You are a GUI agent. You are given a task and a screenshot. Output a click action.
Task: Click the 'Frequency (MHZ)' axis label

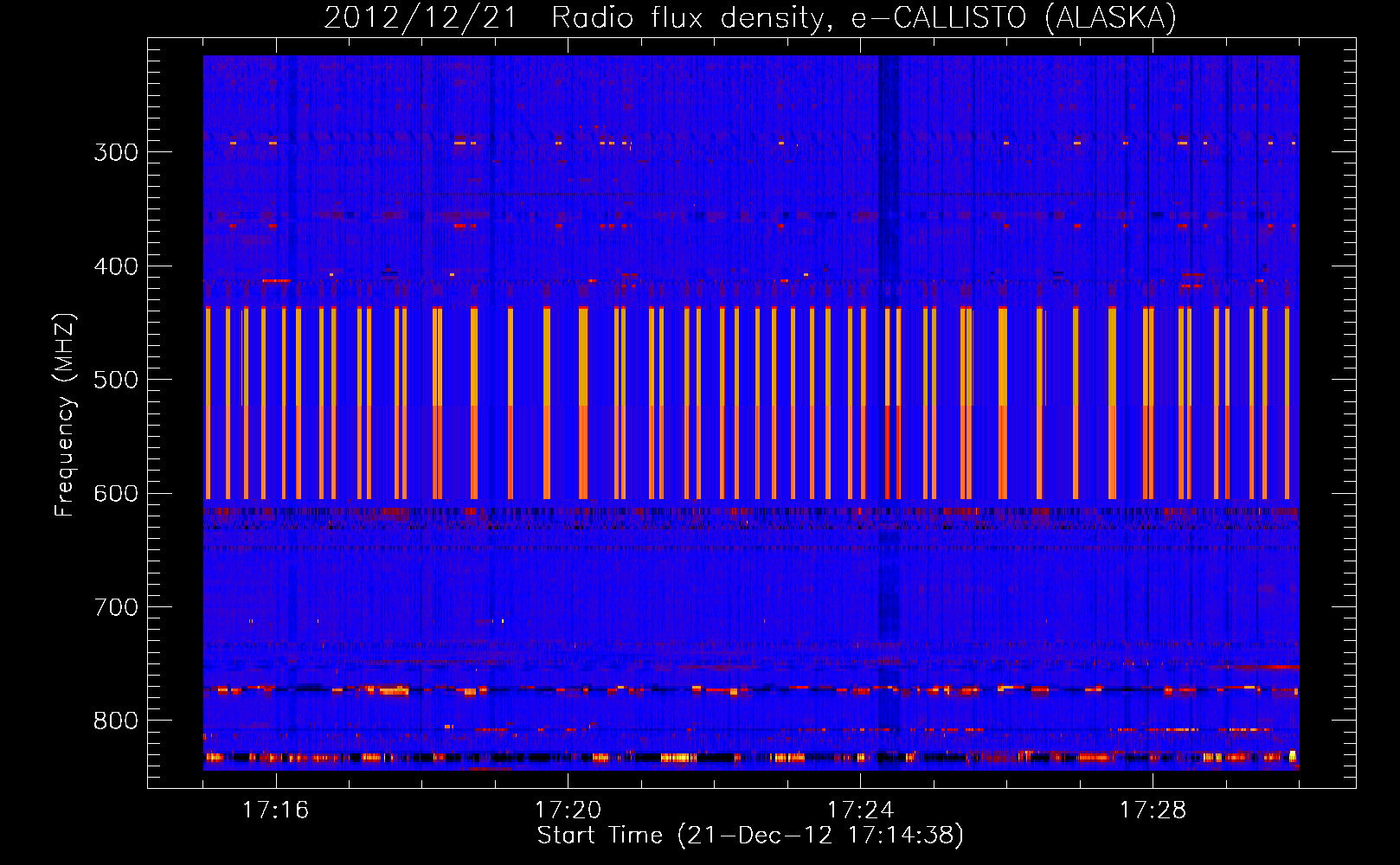point(65,414)
